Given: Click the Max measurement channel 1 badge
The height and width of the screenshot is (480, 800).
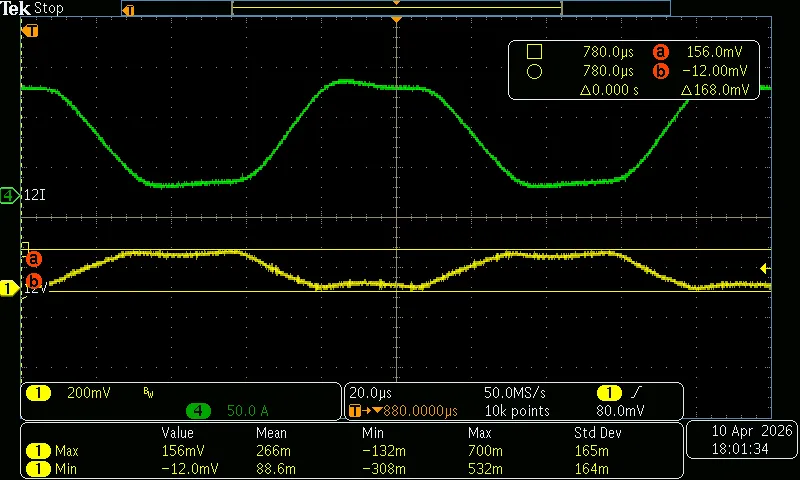Looking at the screenshot, I should pos(38,451).
